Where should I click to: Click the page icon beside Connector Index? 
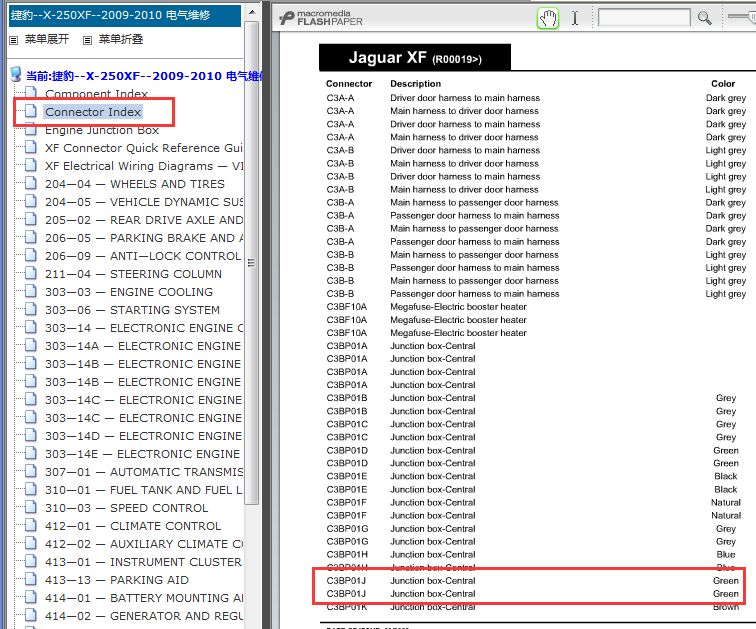tap(31, 111)
